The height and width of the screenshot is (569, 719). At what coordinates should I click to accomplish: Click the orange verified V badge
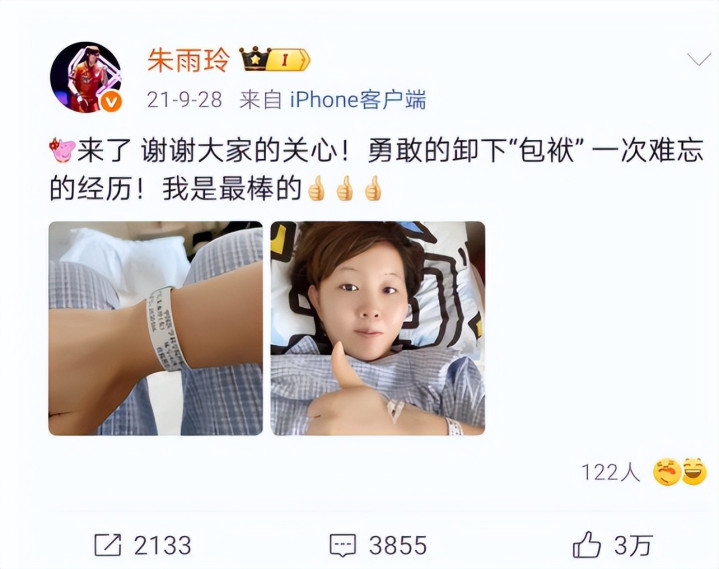pos(111,102)
